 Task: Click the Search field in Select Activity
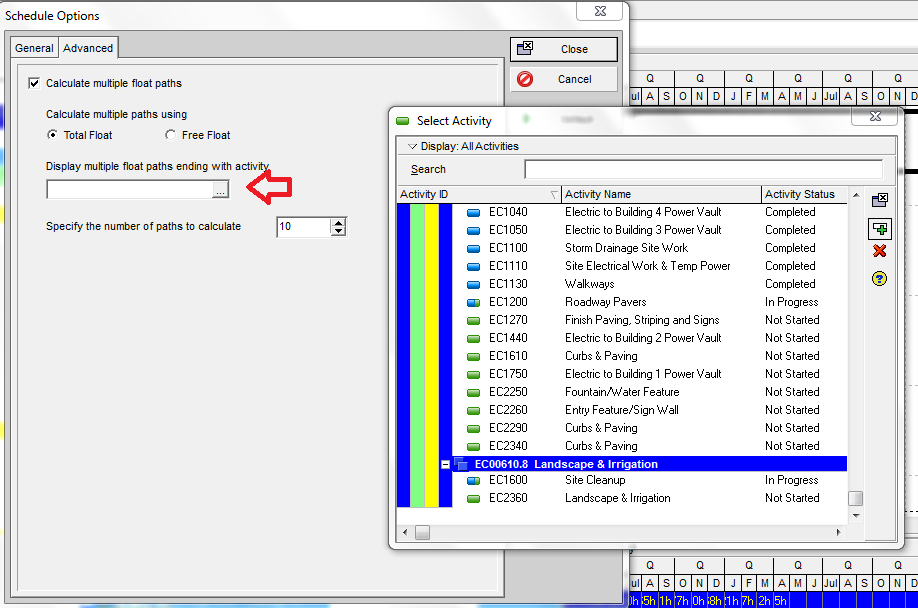coord(703,169)
